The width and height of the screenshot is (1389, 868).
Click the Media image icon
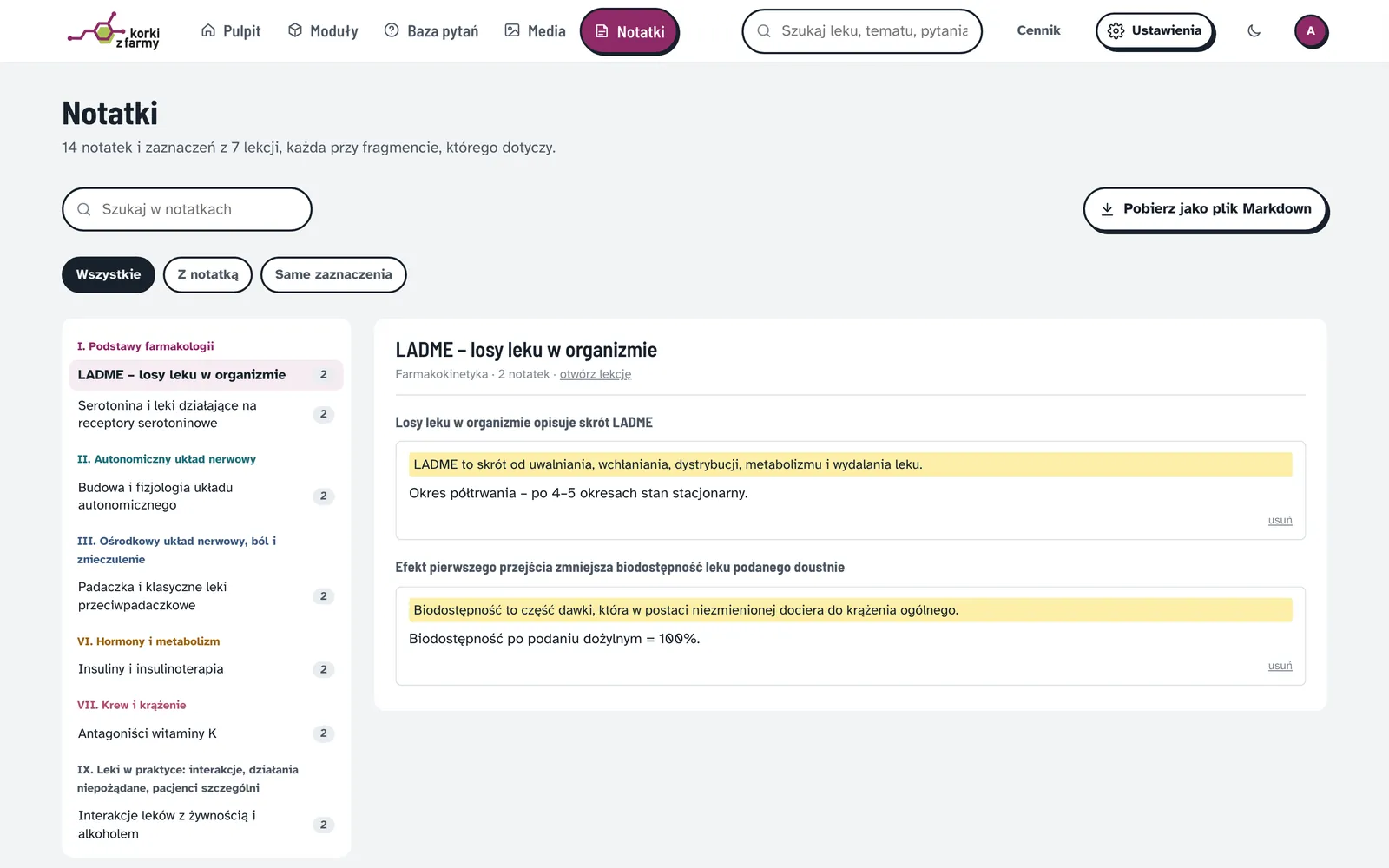tap(512, 30)
